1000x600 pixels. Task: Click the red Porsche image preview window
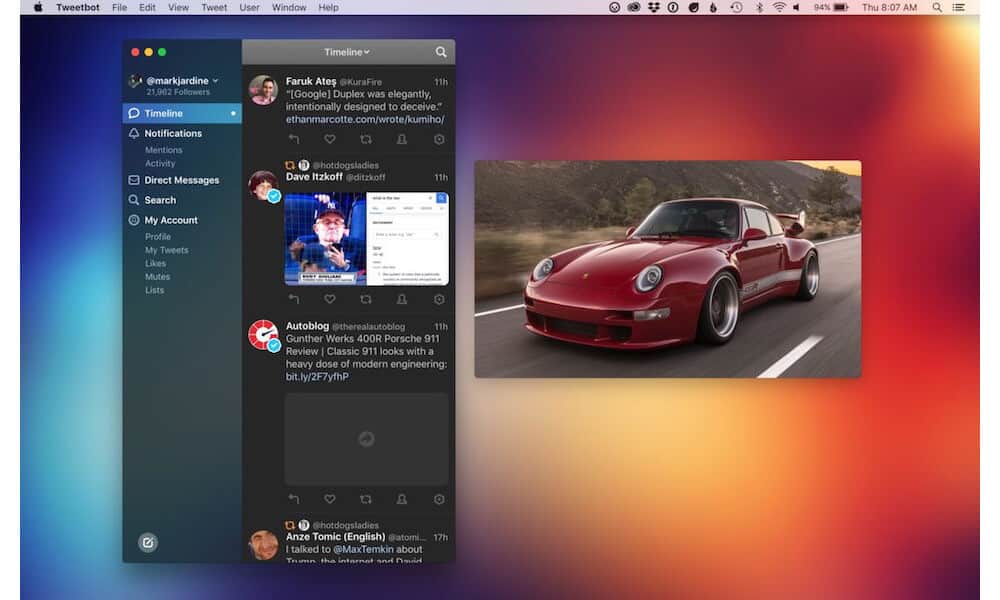[x=668, y=269]
